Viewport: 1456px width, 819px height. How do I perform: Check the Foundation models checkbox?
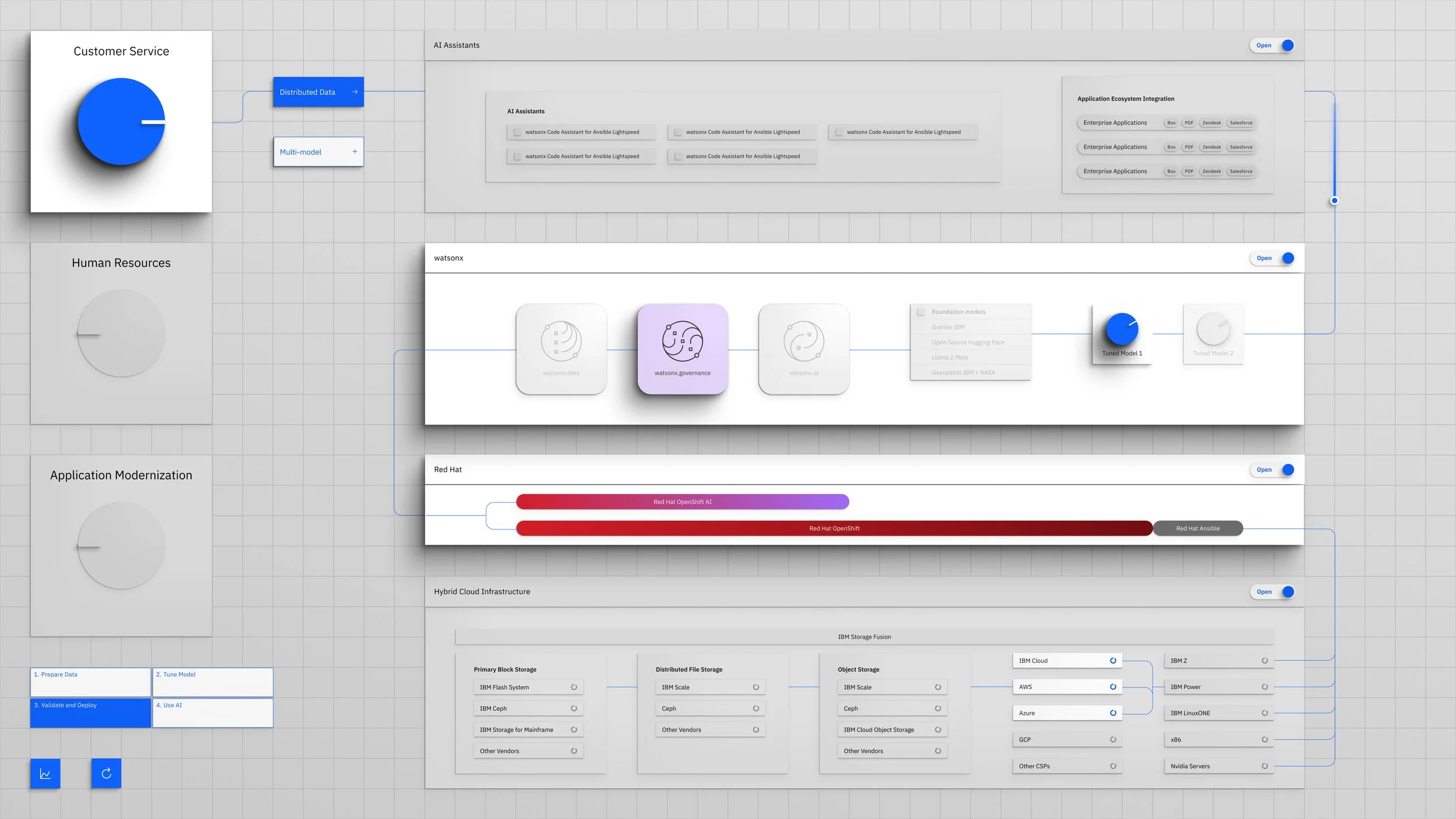coord(921,312)
